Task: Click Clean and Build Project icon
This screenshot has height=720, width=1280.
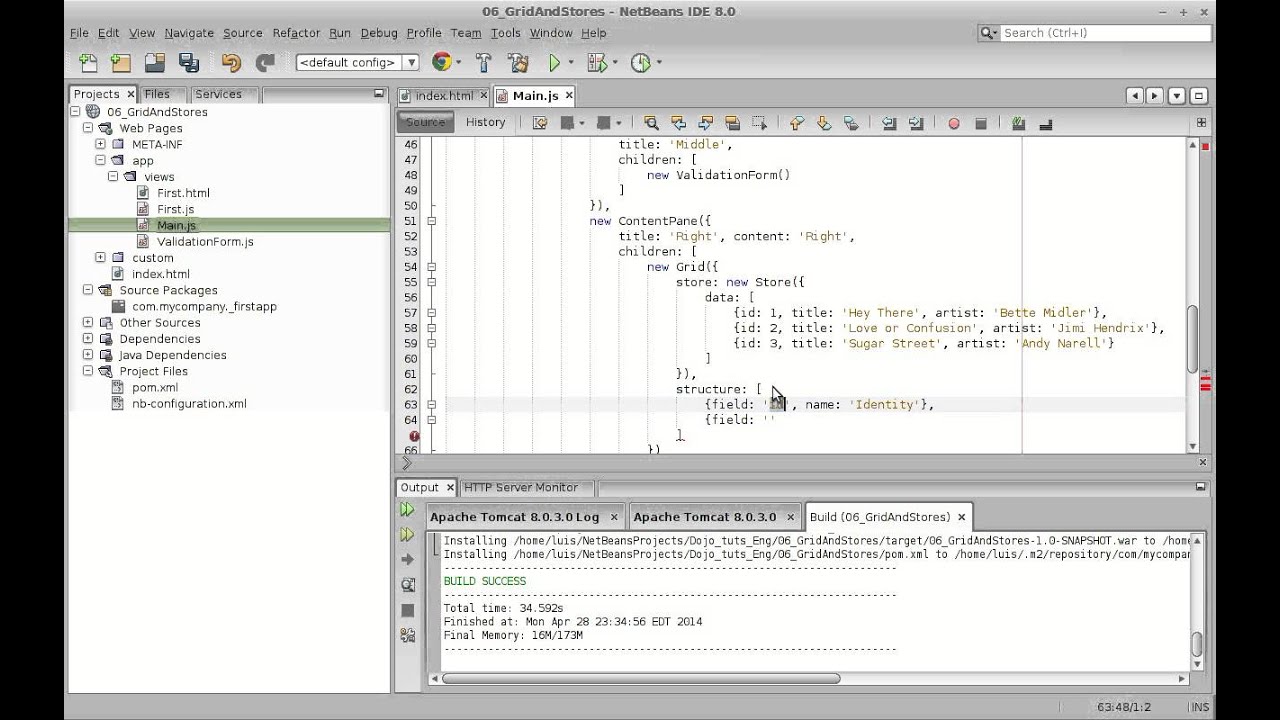Action: (x=518, y=63)
